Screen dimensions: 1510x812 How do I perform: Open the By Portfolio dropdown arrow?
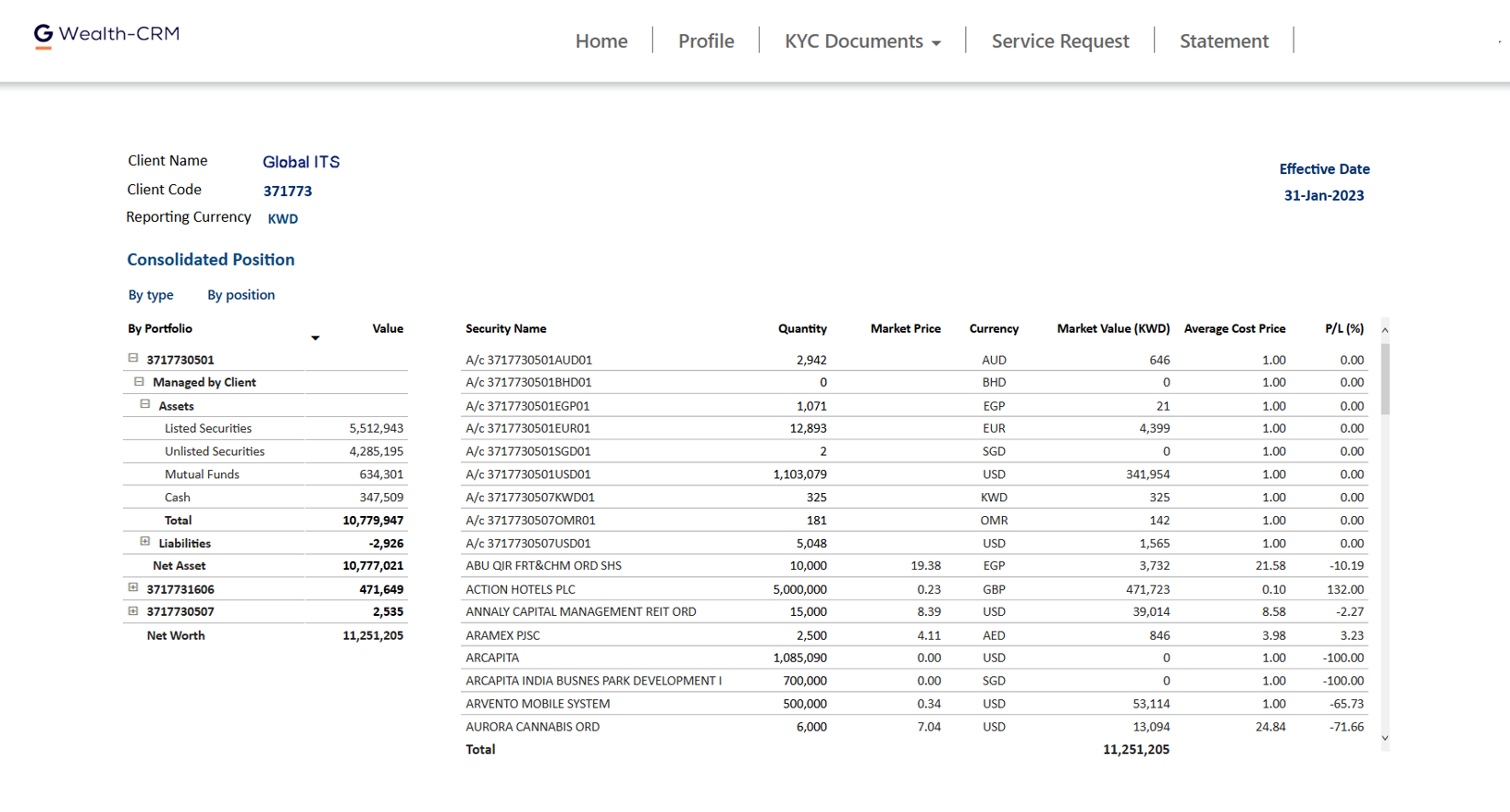315,338
